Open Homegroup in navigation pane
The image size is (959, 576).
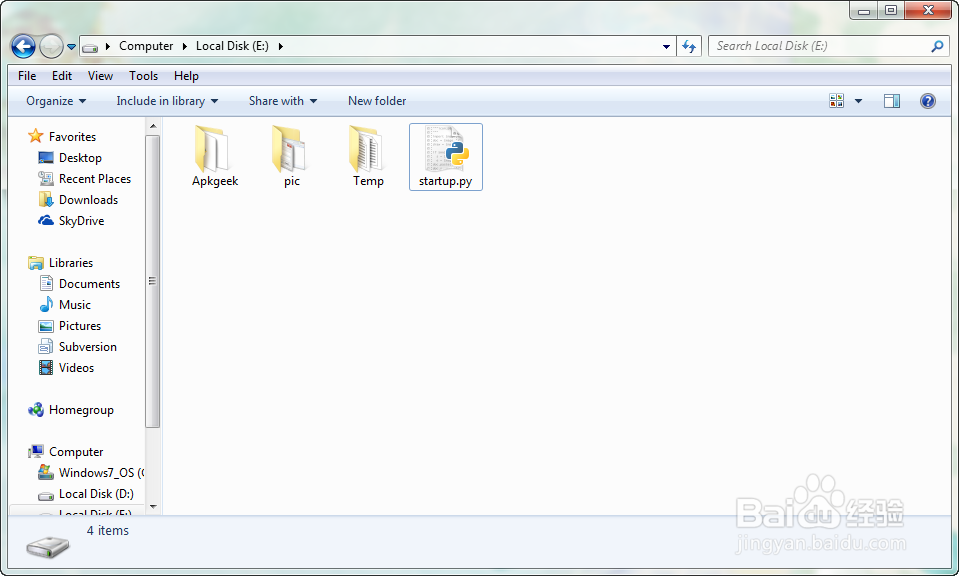[x=71, y=410]
